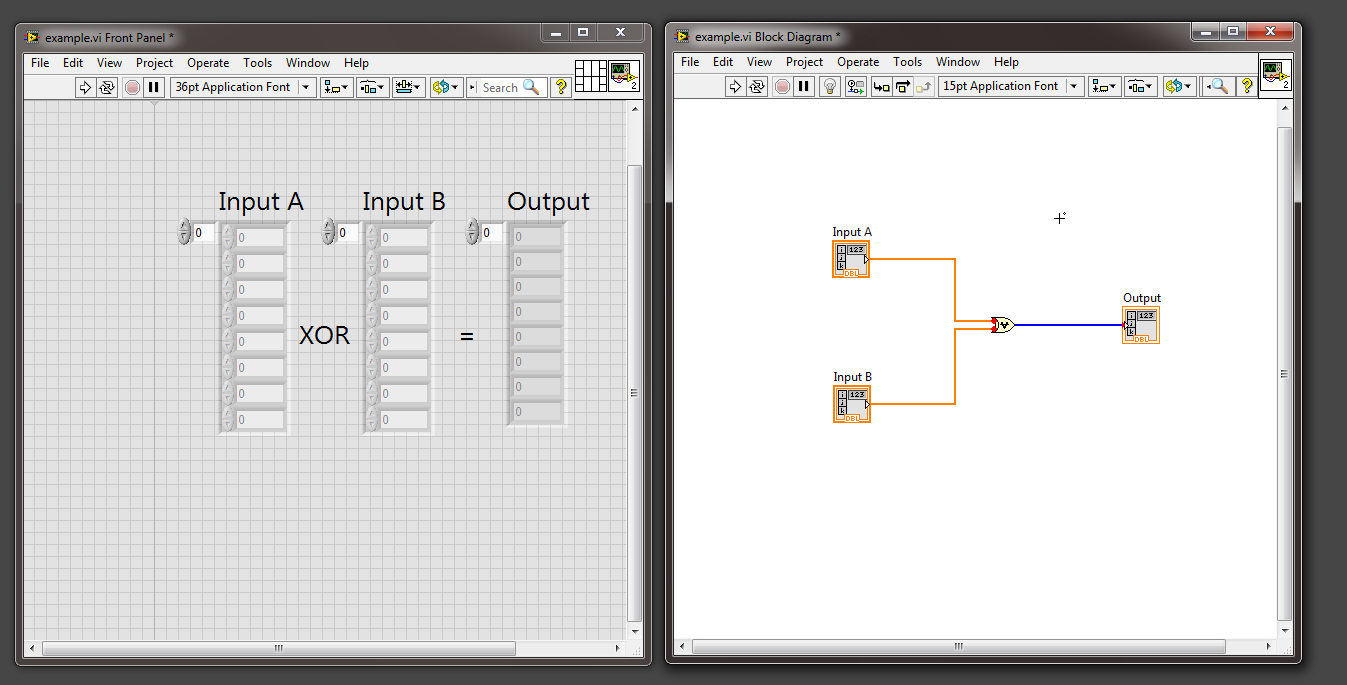This screenshot has width=1347, height=685.
Task: Increment the Input A array index stepper
Action: point(184,227)
